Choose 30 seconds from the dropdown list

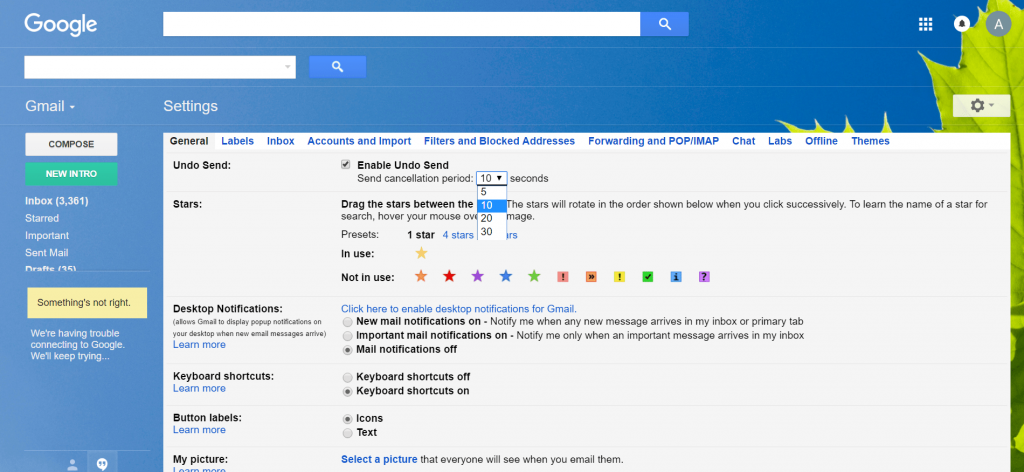click(x=491, y=232)
